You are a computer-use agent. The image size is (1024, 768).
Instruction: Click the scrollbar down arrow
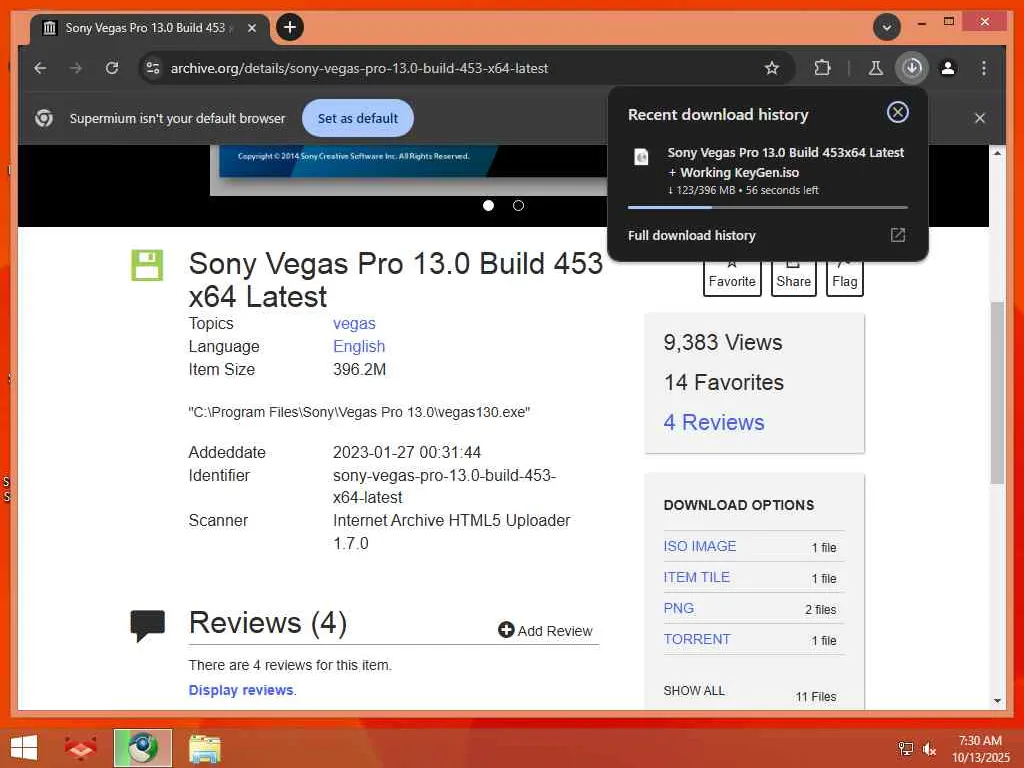(997, 701)
